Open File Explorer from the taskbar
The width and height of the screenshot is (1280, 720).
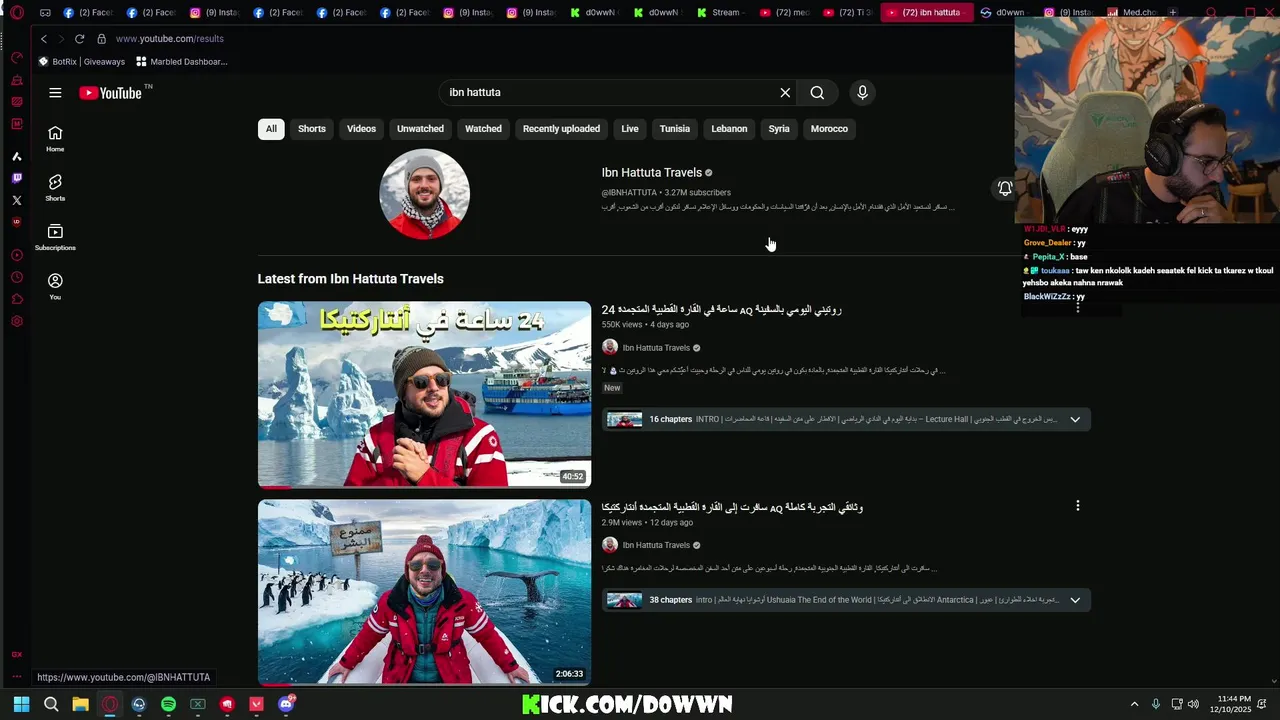pyautogui.click(x=80, y=704)
